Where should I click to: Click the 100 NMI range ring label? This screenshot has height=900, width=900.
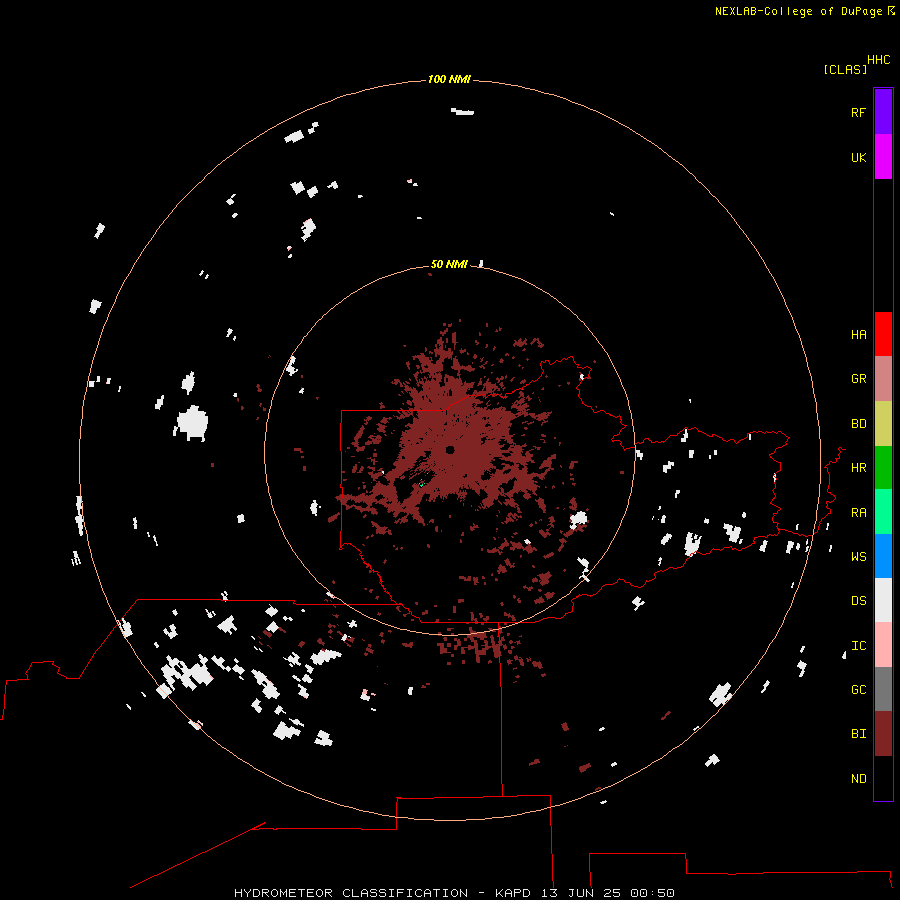tap(449, 79)
